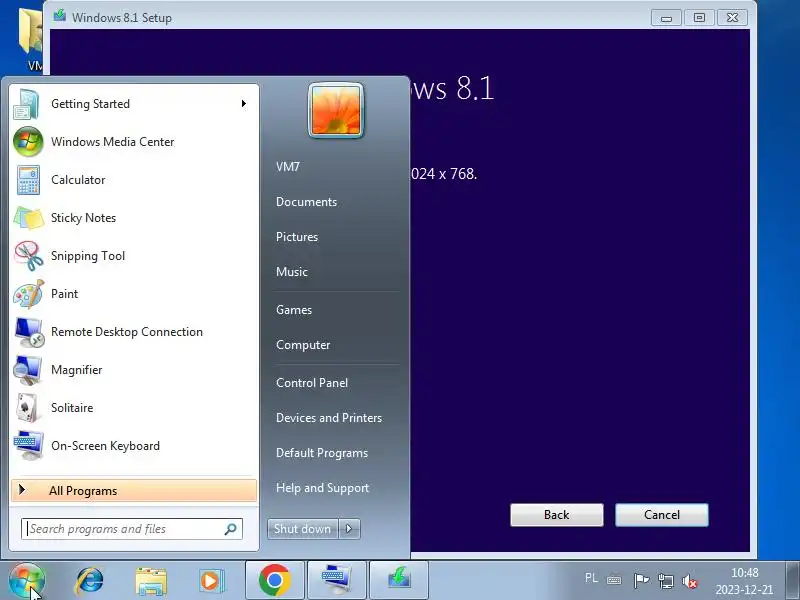Click Back in Windows 8.1 Setup
Viewport: 800px width, 600px height.
click(557, 515)
